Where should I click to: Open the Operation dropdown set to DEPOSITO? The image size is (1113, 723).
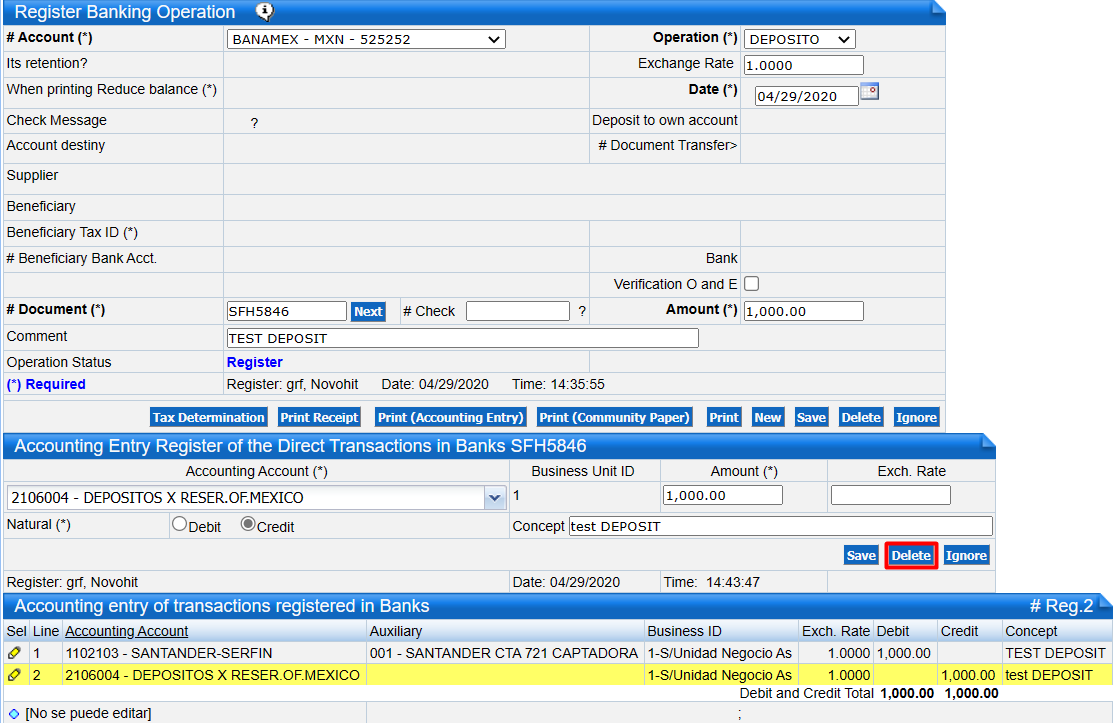(x=799, y=39)
